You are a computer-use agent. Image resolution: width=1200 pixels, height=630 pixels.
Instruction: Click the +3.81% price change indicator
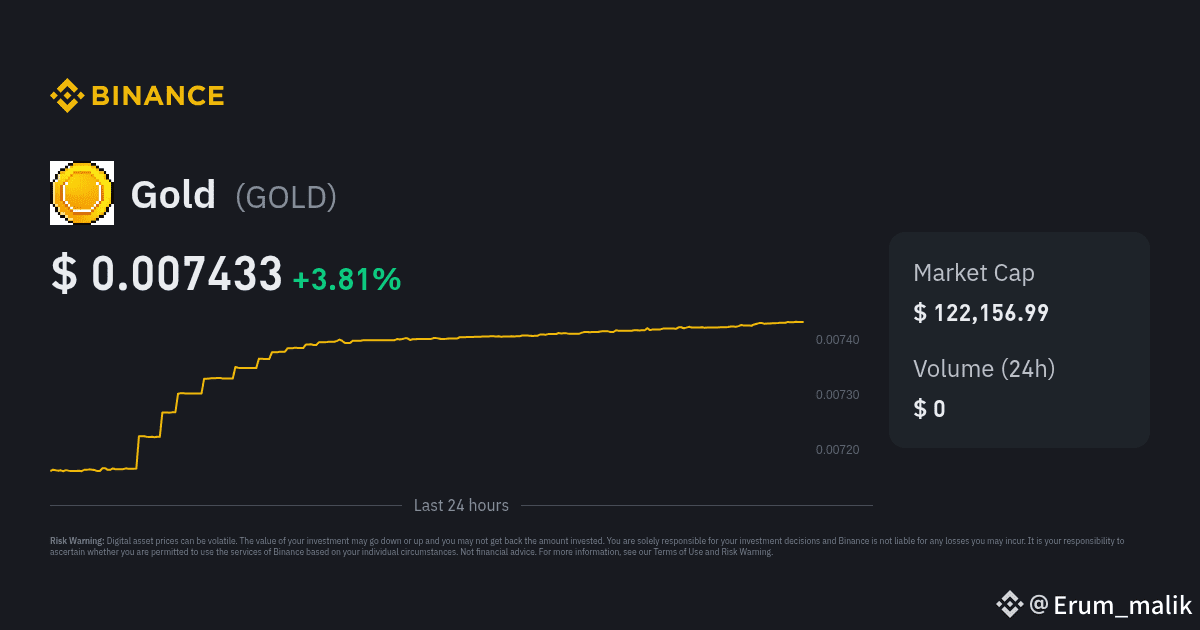coord(346,279)
